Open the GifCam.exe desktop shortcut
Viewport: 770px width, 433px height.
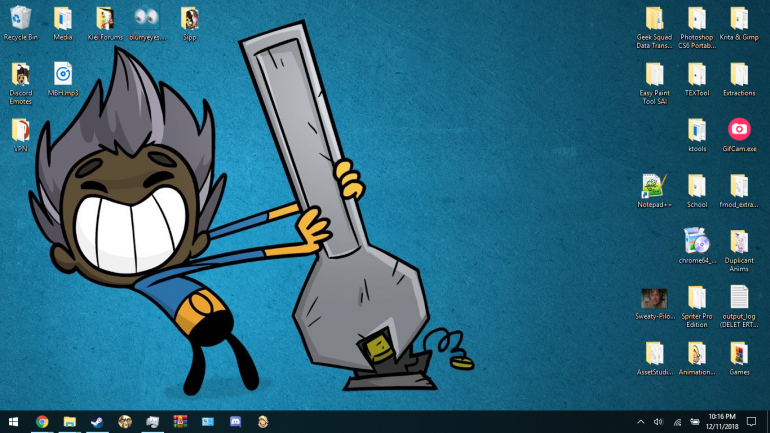tap(738, 130)
